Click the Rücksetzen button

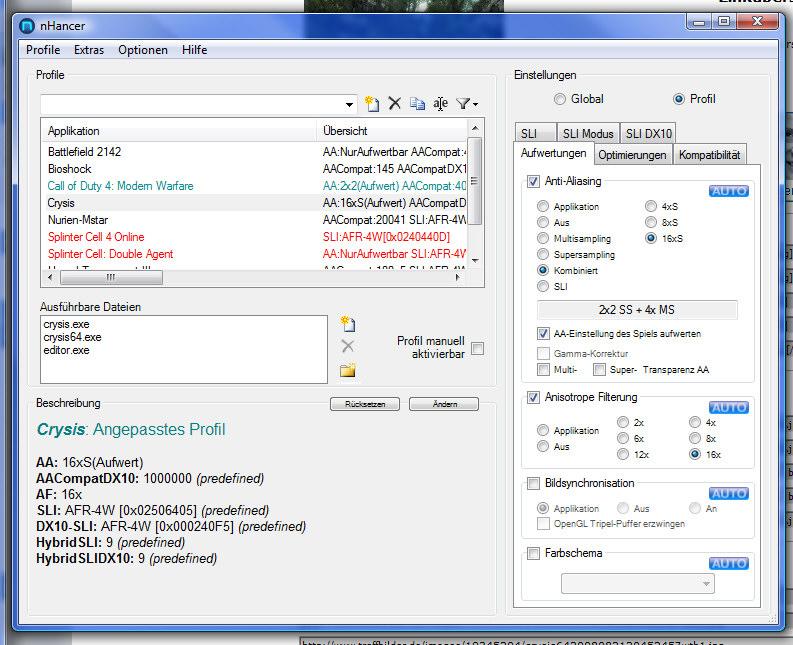(x=365, y=404)
